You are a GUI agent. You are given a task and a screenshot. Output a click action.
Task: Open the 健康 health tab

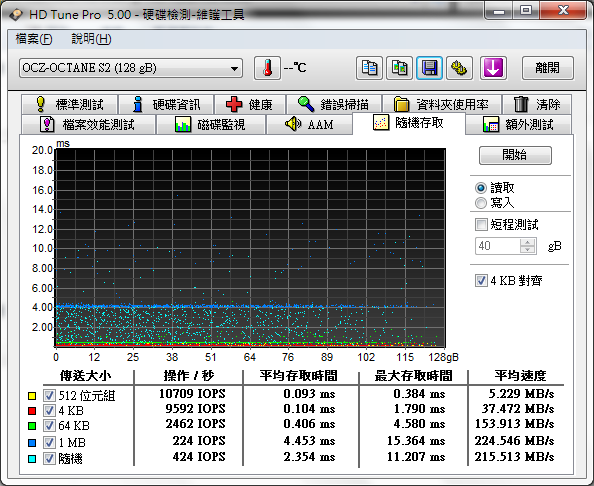[x=250, y=104]
